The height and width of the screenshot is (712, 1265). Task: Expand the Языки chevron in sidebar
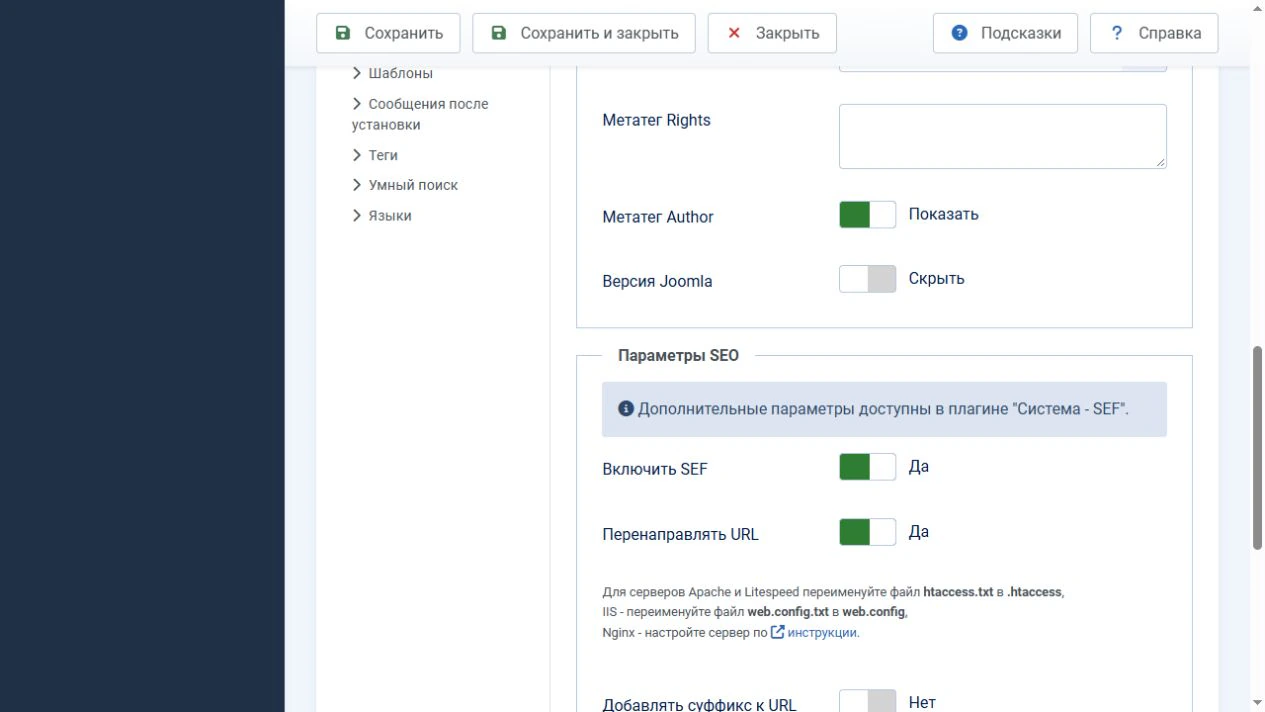coord(357,216)
